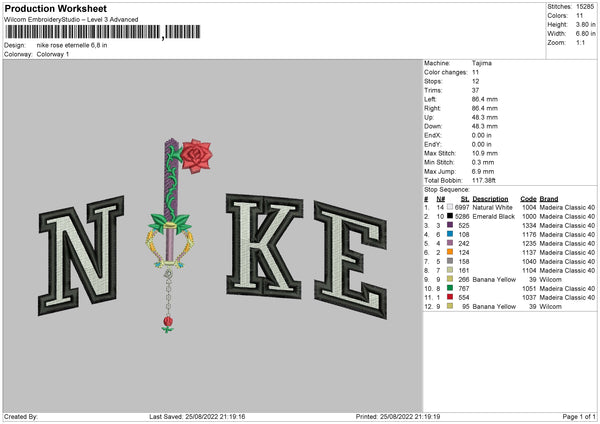Pick the mauve swatch with code 1235
Viewport: 600px width, 424px height.
[x=450, y=243]
